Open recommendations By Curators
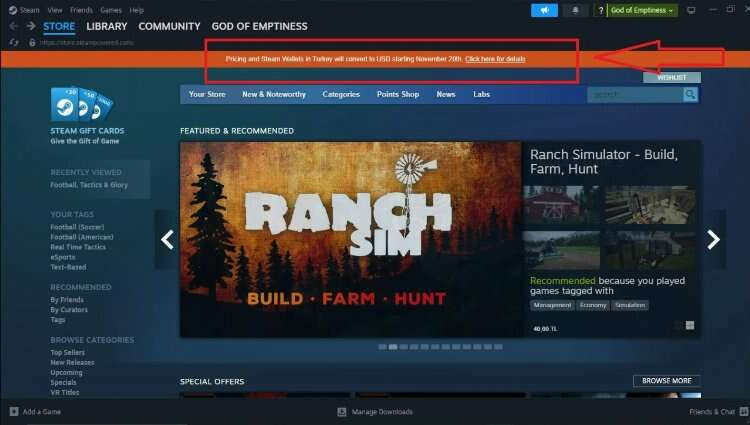Image resolution: width=750 pixels, height=425 pixels. [69, 310]
